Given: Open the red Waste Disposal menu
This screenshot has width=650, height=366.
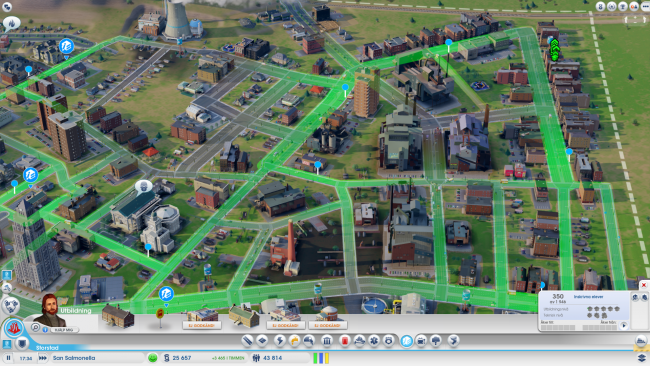Looking at the screenshot, I should [344, 341].
